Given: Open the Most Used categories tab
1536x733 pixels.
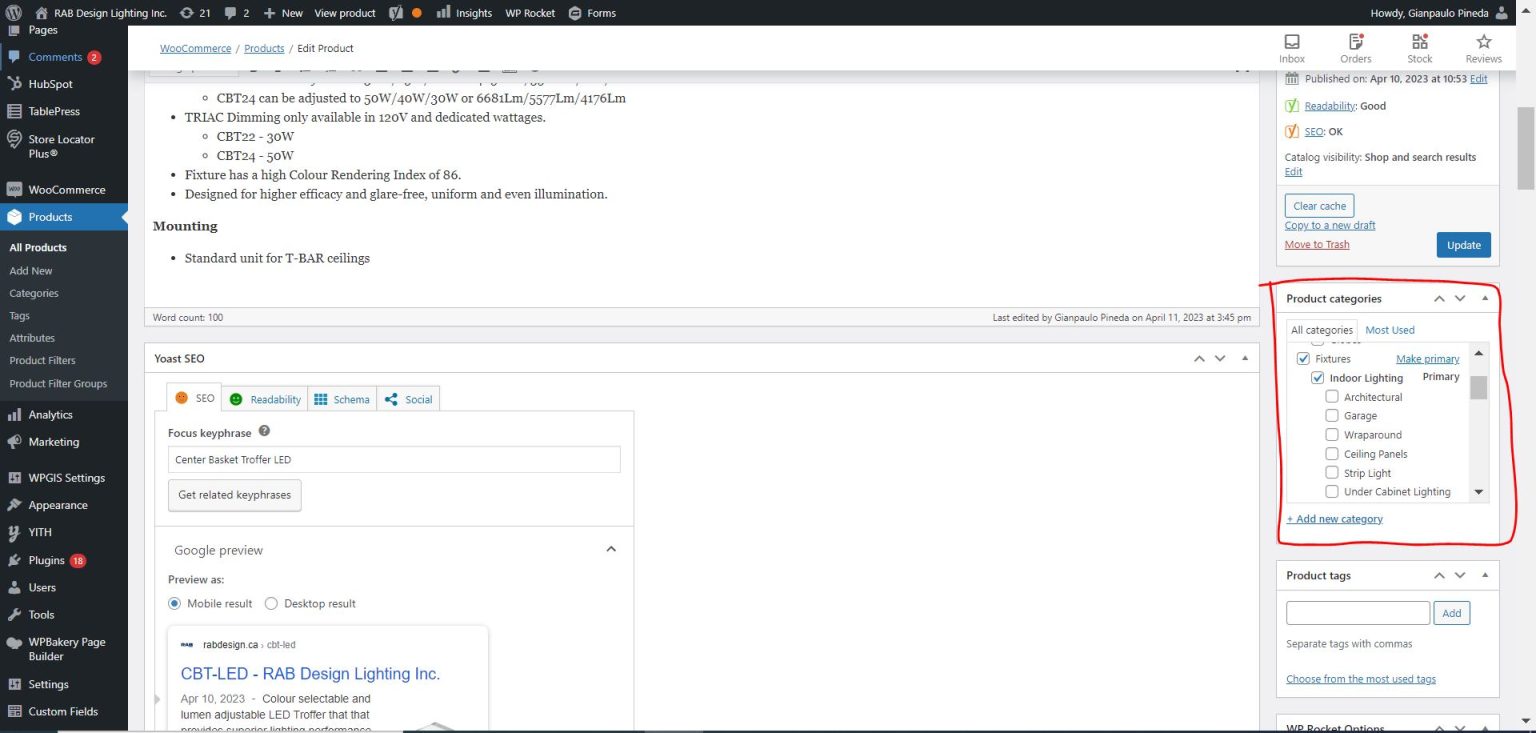Looking at the screenshot, I should point(1389,330).
